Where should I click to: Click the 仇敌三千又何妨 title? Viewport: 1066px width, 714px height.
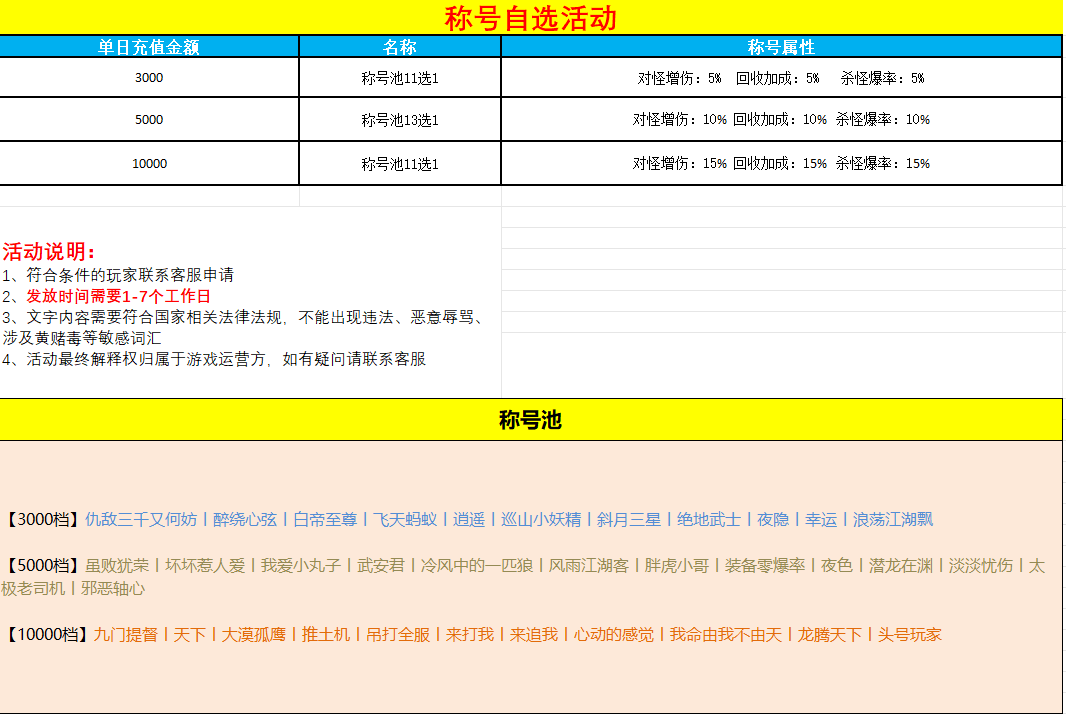point(141,520)
